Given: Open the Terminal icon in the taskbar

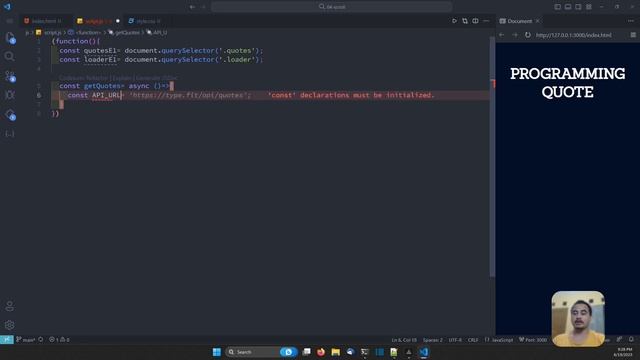Looking at the screenshot, I should (365, 352).
